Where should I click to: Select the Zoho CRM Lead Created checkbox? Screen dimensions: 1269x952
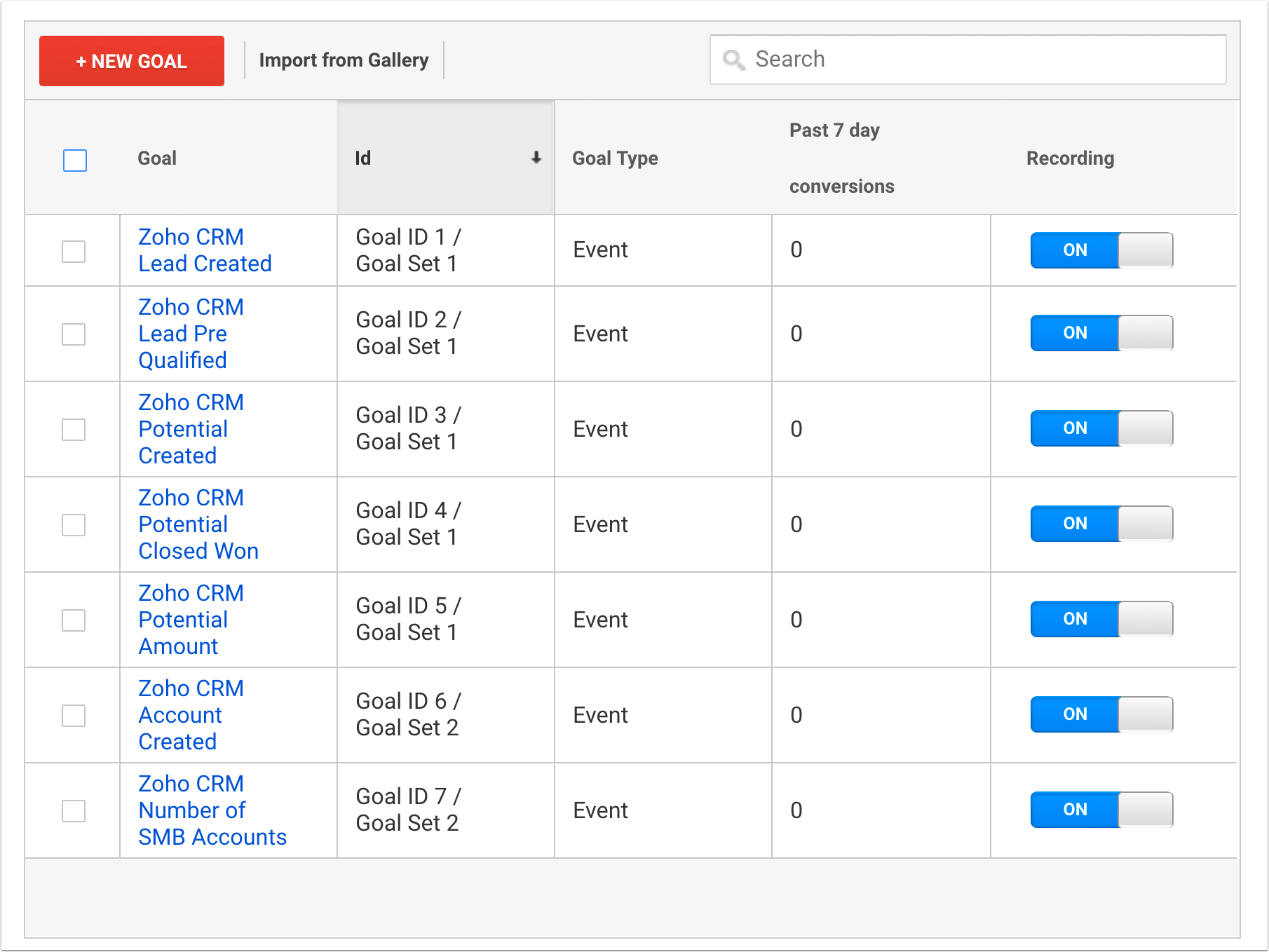click(x=74, y=252)
